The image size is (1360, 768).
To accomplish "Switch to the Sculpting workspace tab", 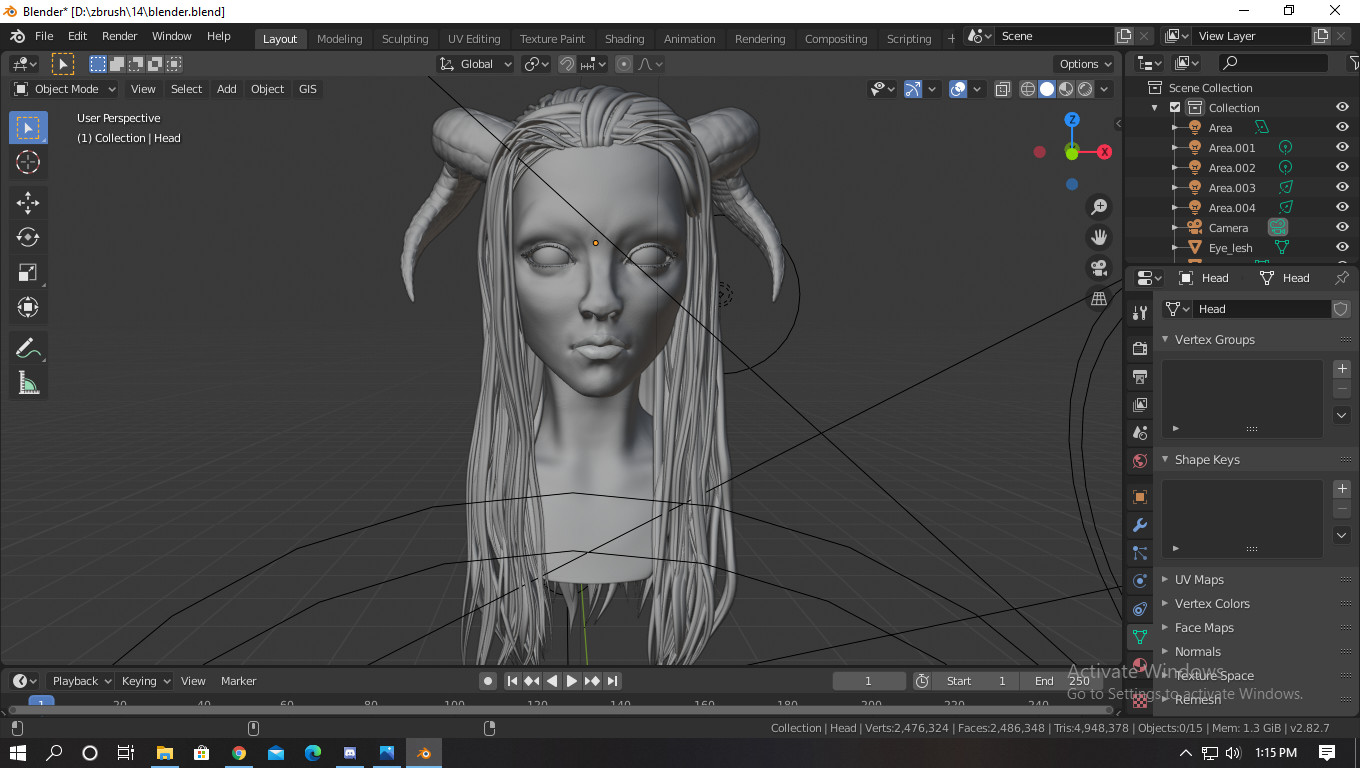I will (405, 39).
